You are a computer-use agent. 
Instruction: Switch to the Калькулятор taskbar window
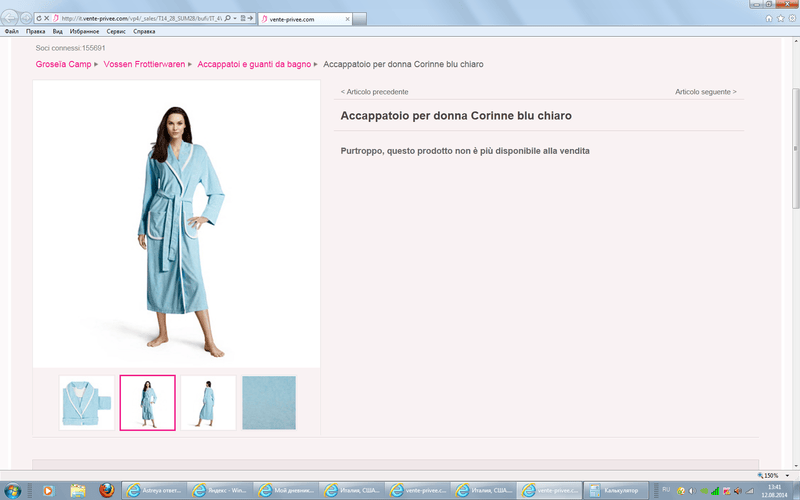(x=615, y=491)
